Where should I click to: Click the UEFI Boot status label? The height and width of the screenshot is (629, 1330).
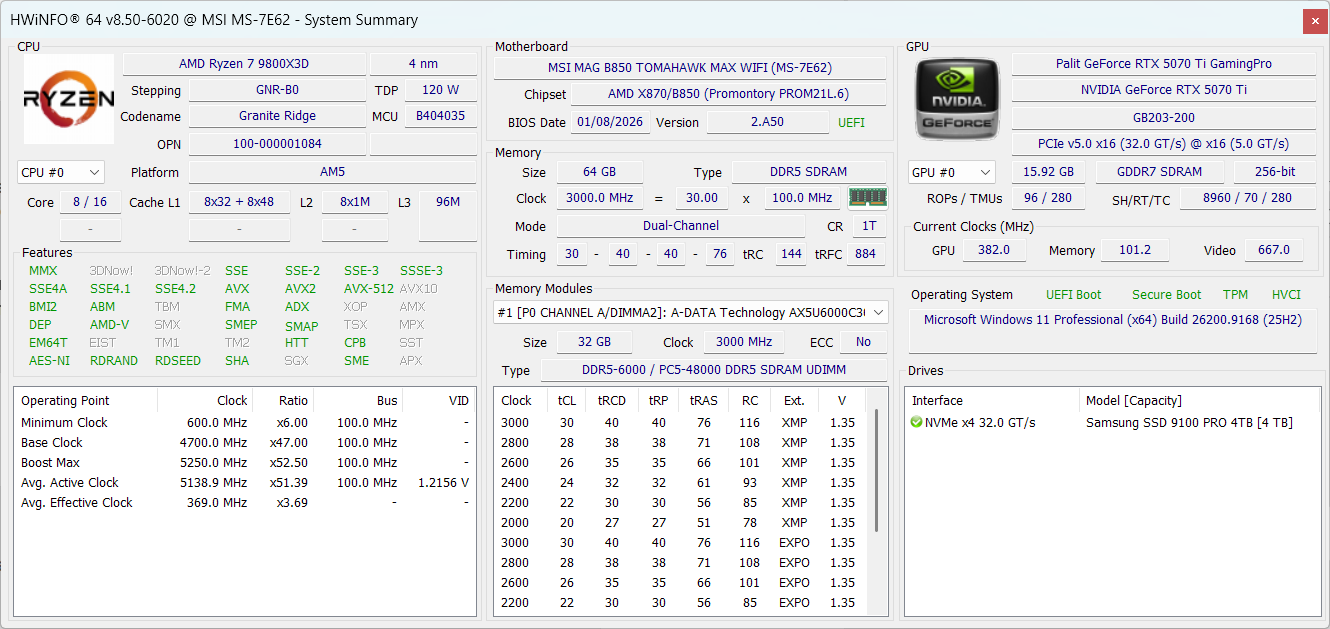click(1073, 295)
